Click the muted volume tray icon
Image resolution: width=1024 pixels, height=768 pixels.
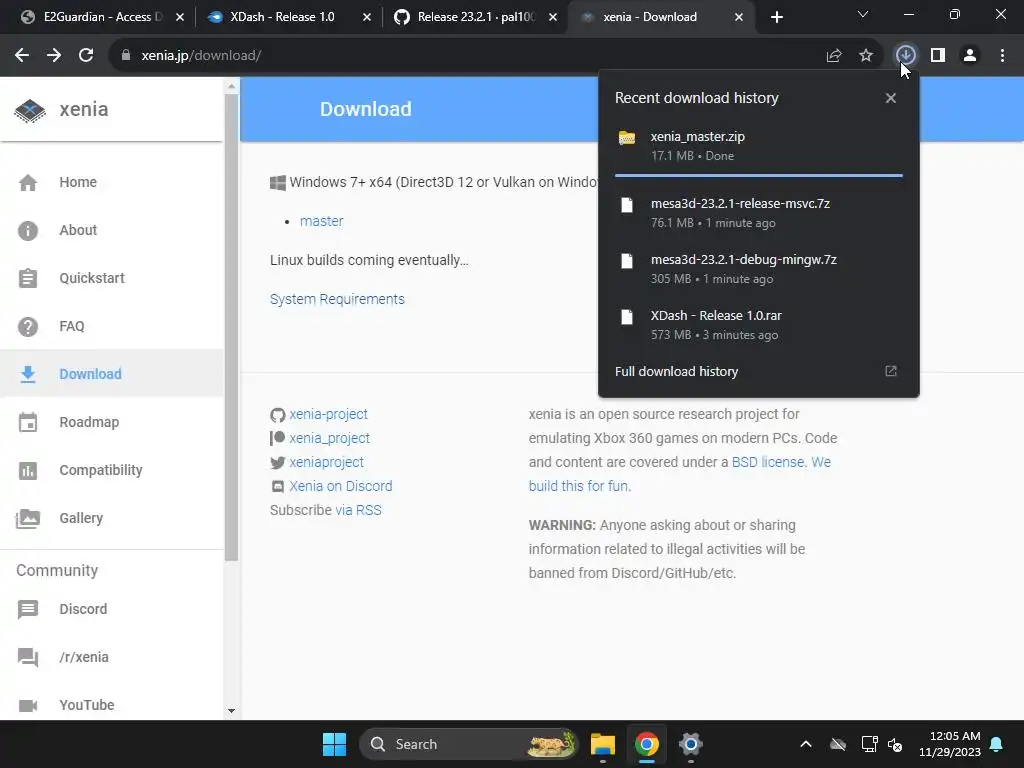(x=895, y=744)
